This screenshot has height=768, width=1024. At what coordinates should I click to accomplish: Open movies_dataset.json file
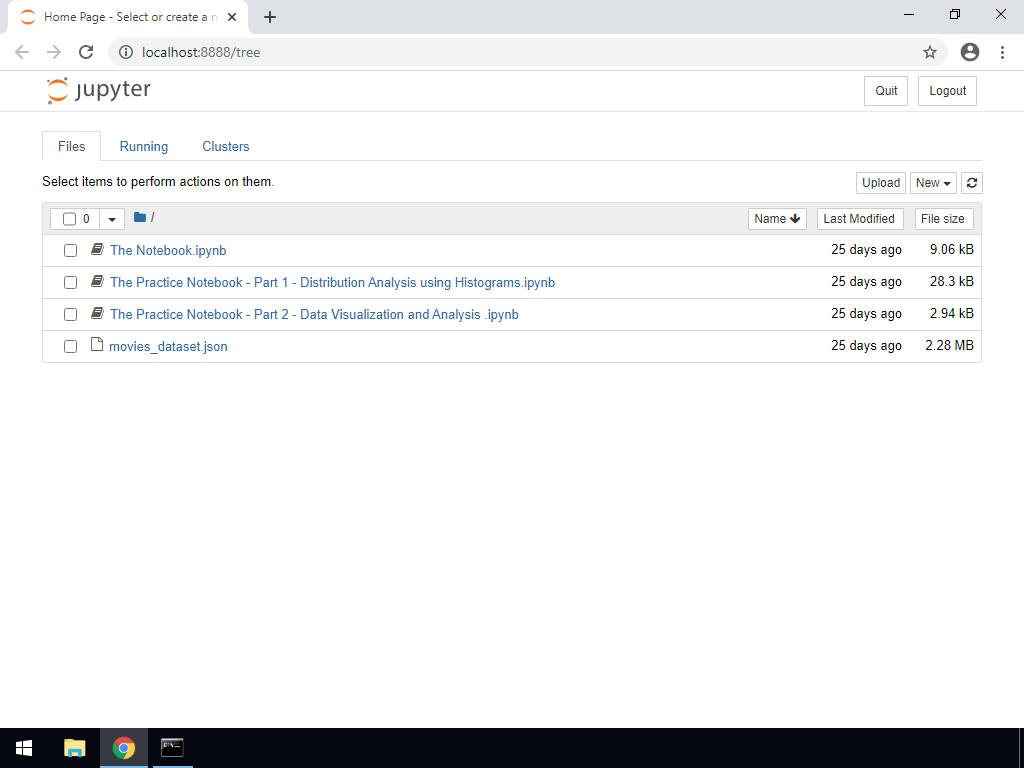tap(168, 346)
